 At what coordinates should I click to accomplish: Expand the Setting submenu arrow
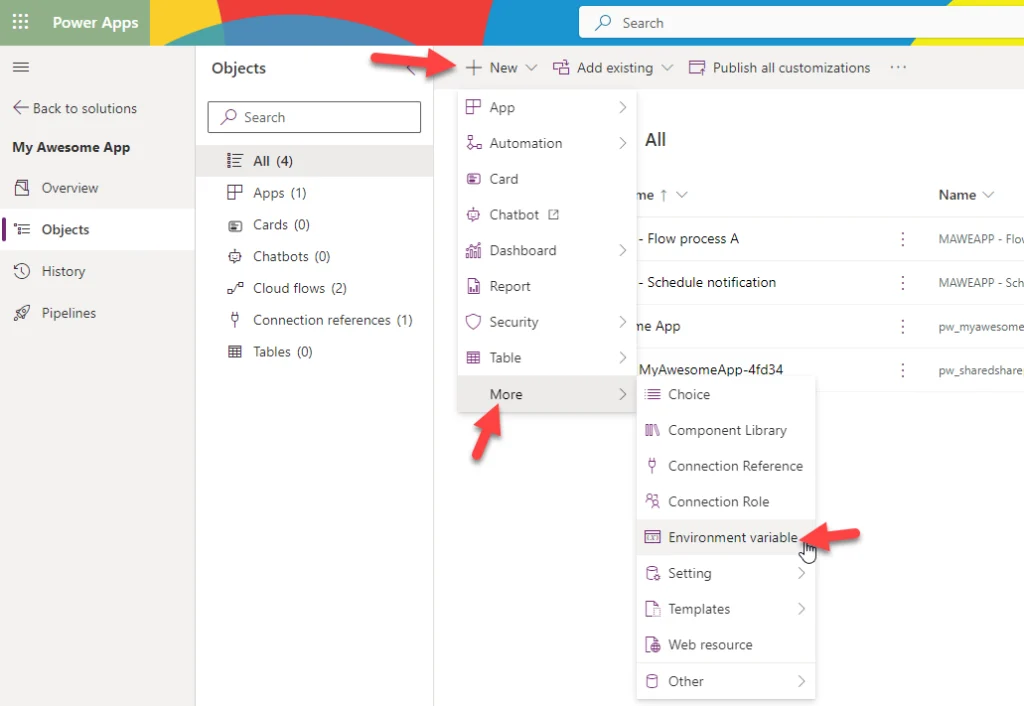(x=801, y=573)
